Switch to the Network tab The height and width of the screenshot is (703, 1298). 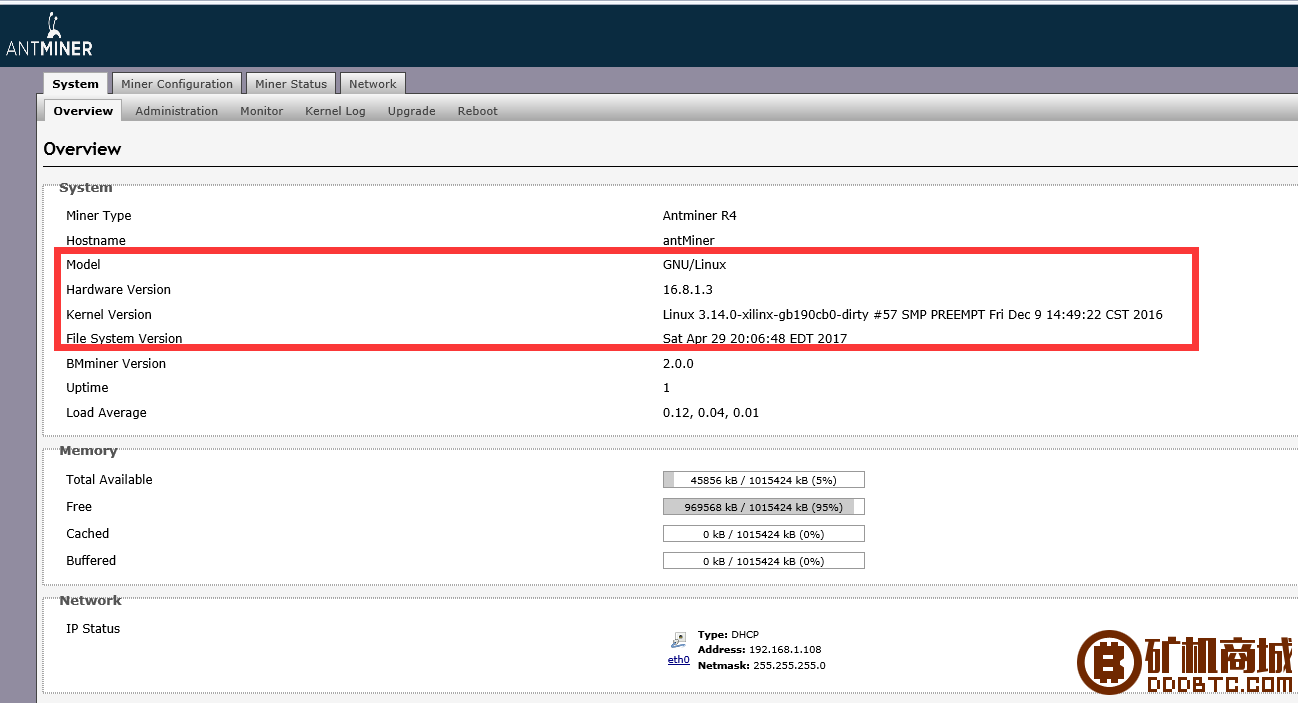[373, 84]
